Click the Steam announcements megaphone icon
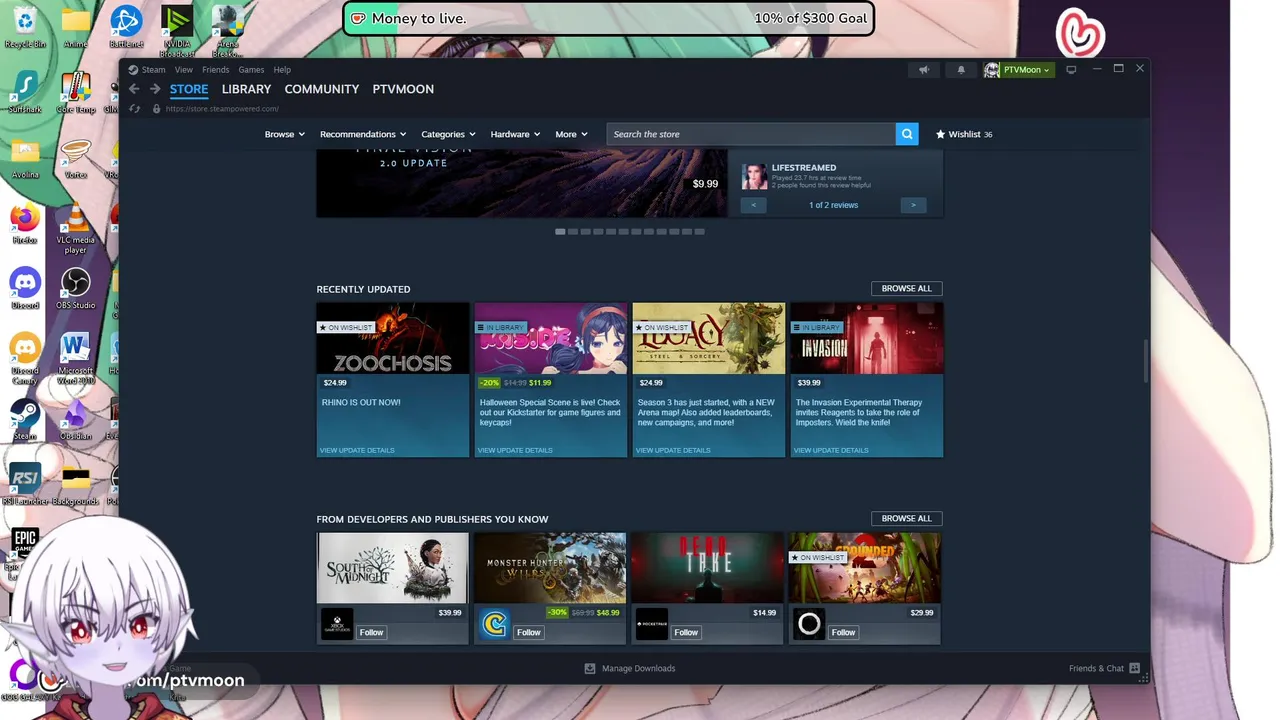Screen dimensions: 1280x720 (x=924, y=70)
